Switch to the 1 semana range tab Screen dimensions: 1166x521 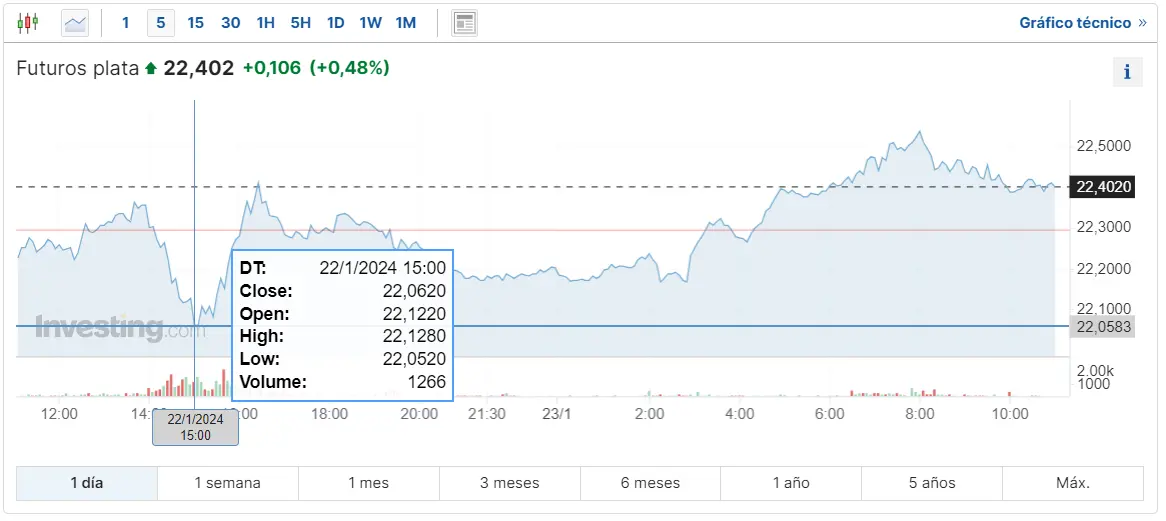point(227,483)
